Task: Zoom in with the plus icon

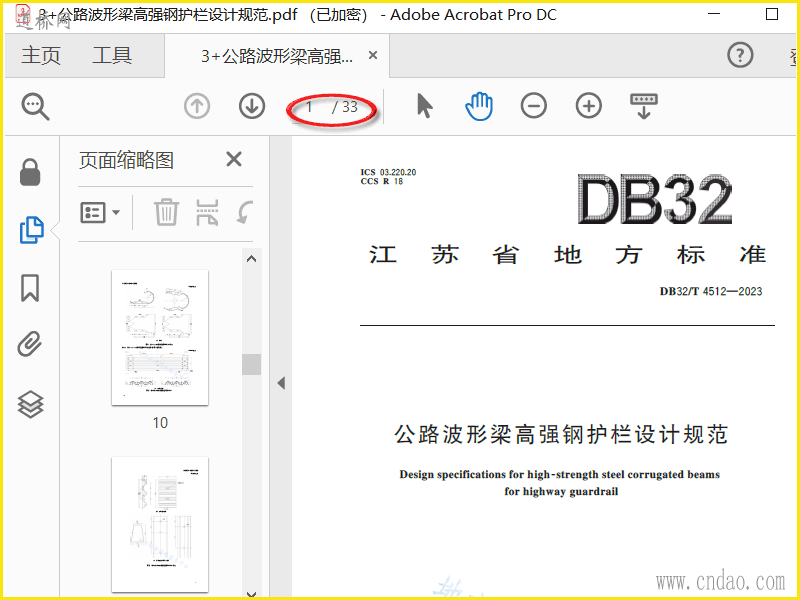Action: tap(589, 106)
